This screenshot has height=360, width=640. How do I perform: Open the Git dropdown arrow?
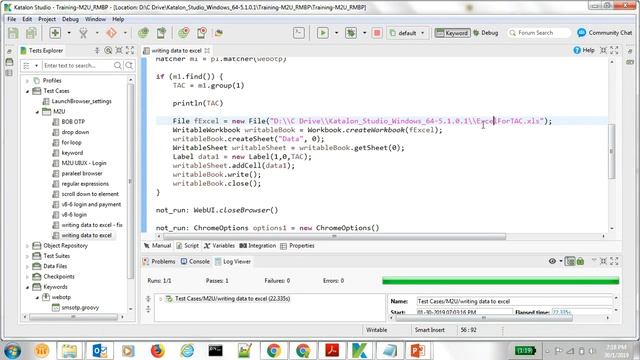[x=125, y=33]
